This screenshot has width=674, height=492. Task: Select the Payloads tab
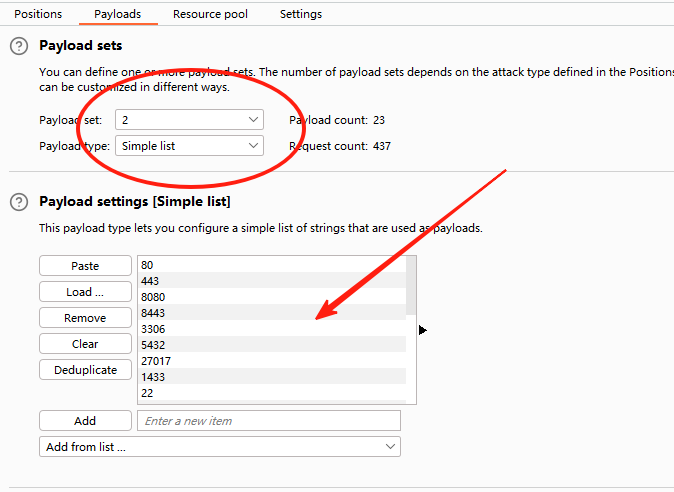[118, 14]
